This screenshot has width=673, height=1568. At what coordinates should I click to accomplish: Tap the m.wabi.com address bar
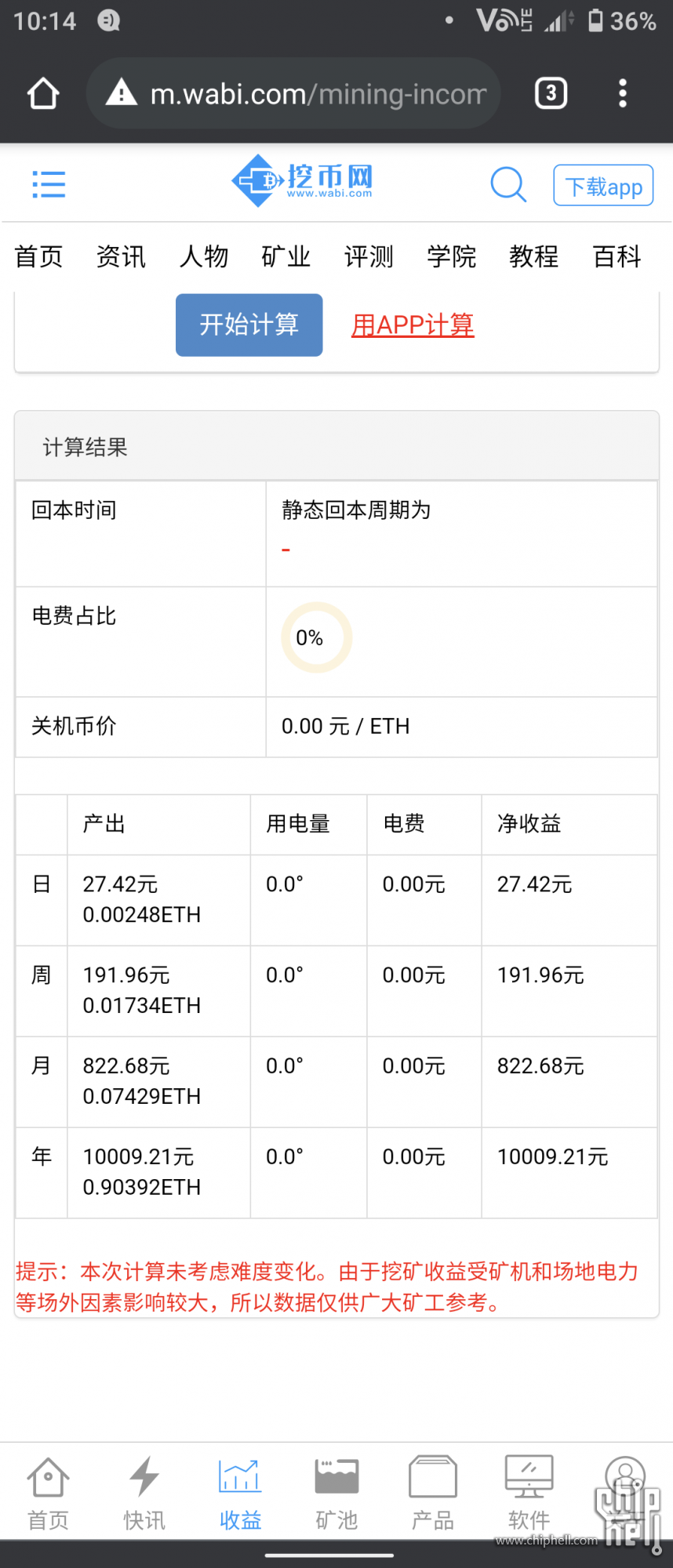(293, 93)
